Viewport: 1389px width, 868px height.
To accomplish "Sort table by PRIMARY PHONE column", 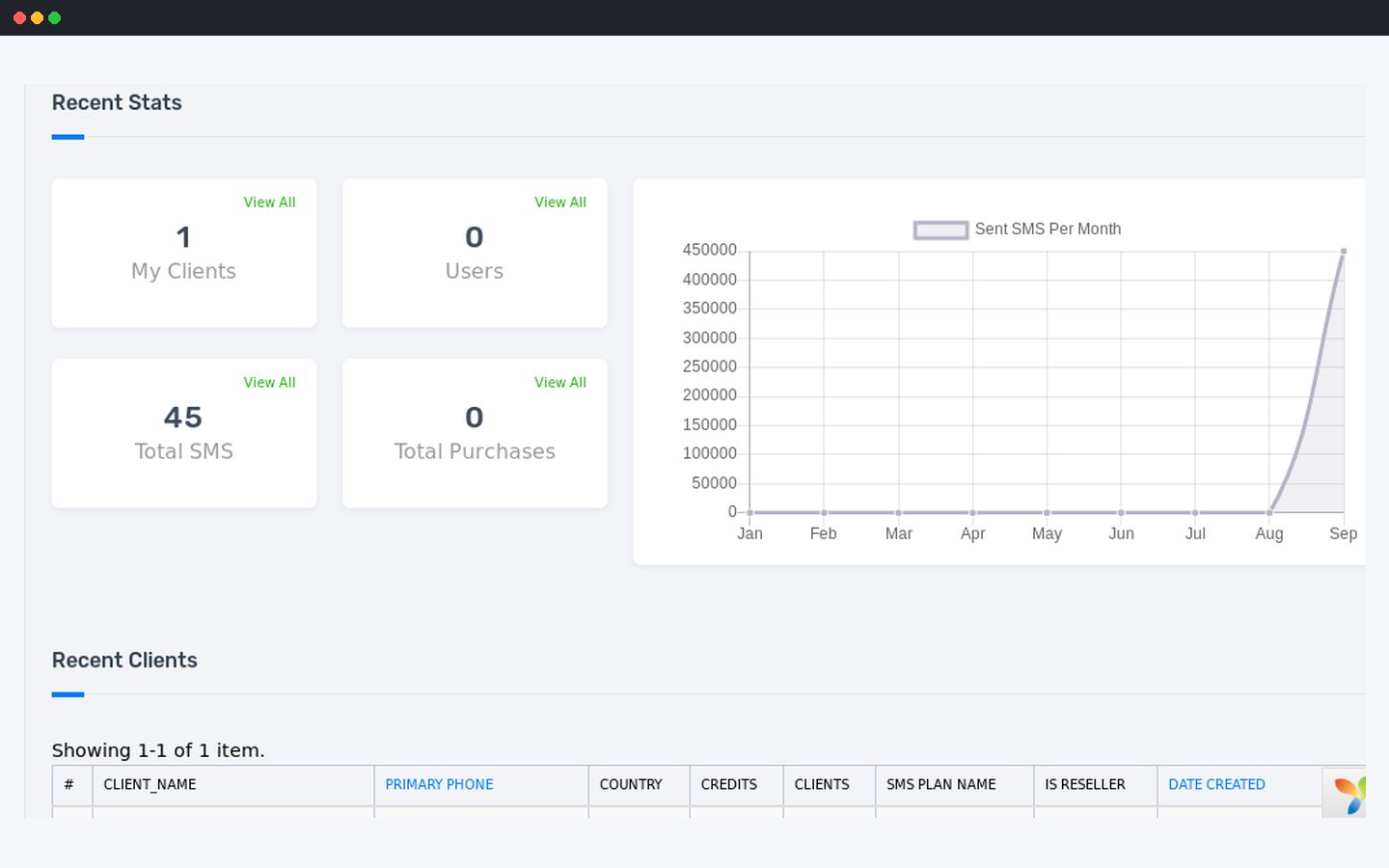I will [x=439, y=785].
